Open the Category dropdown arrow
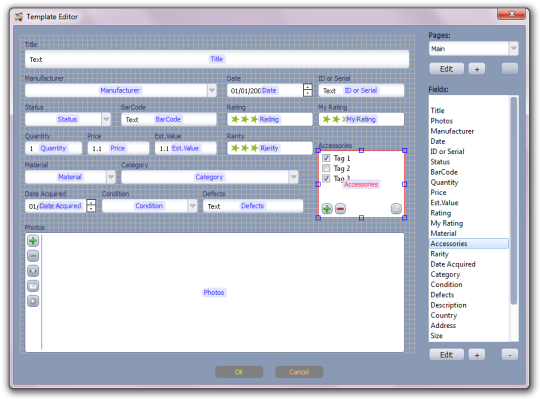The height and width of the screenshot is (399, 540). [293, 177]
